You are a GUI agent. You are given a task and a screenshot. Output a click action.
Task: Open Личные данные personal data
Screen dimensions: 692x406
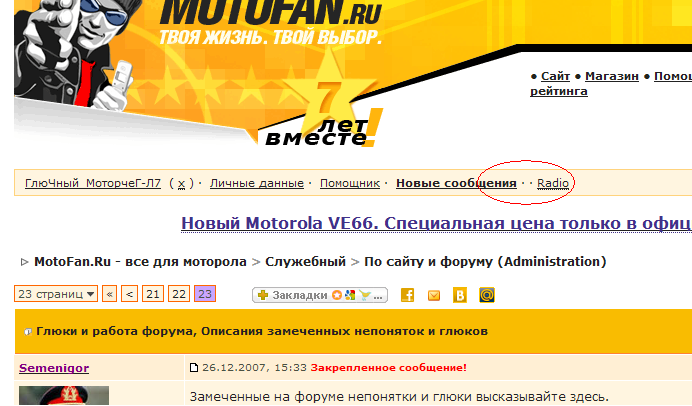[x=257, y=183]
